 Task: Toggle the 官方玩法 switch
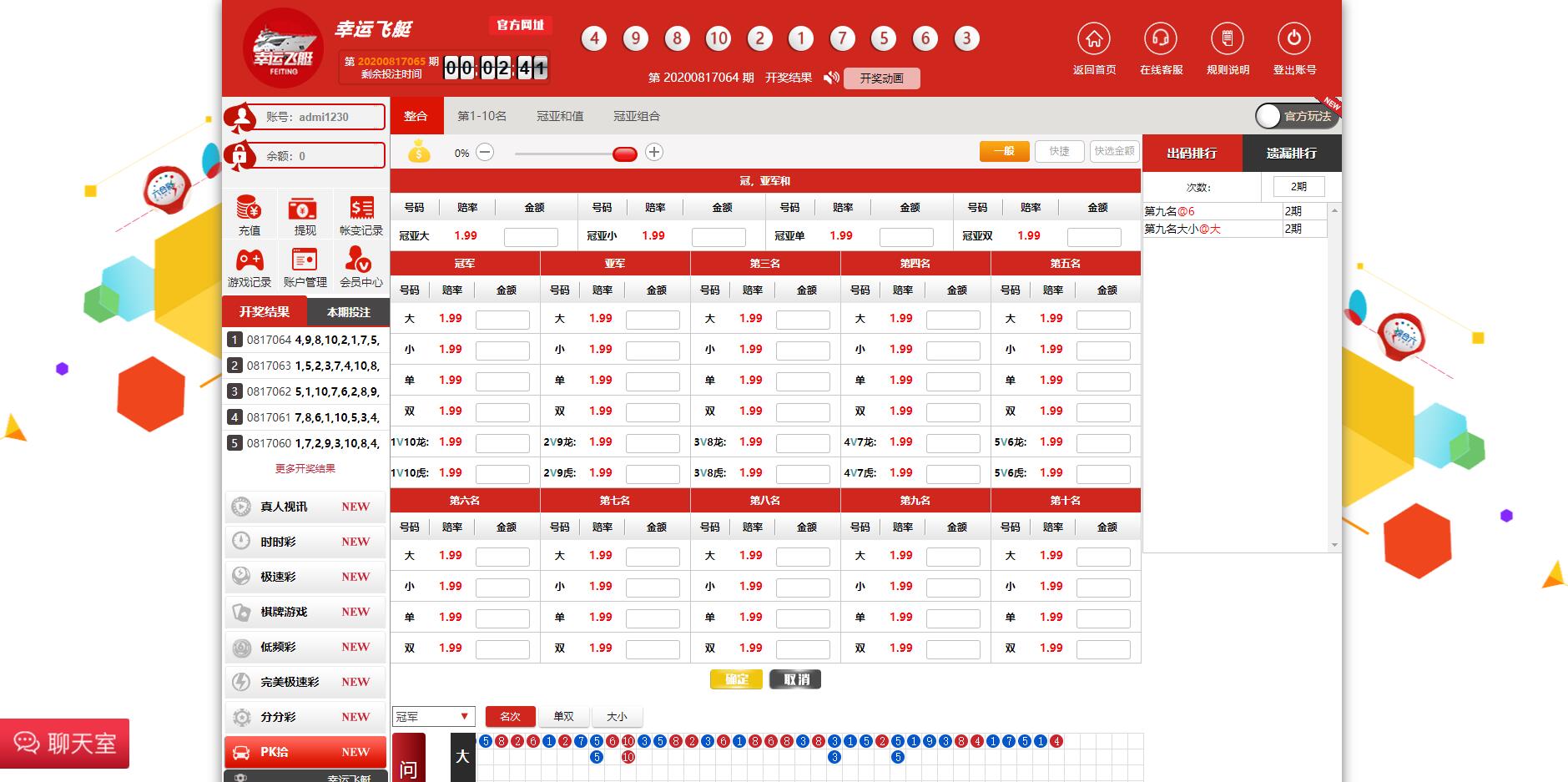tap(1296, 116)
